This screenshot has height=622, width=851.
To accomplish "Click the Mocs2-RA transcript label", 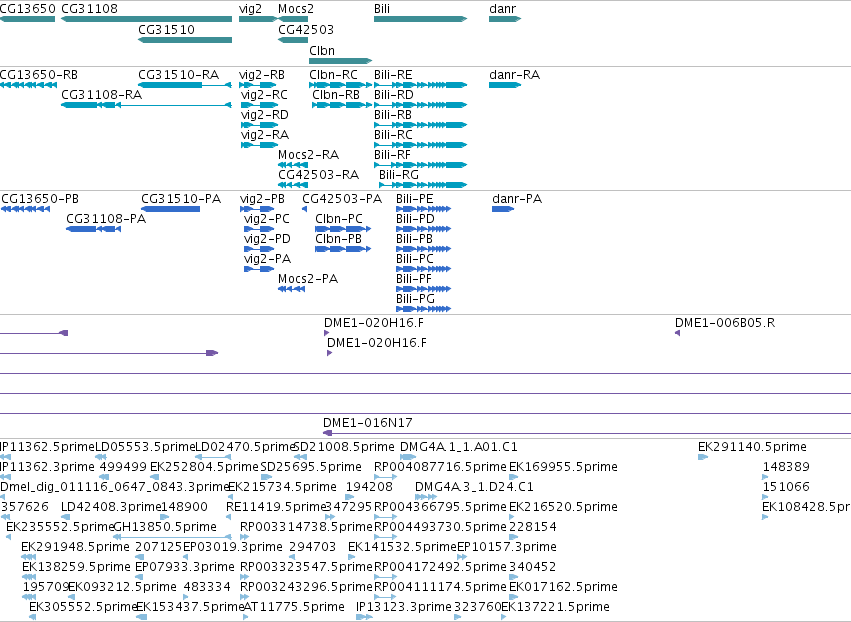I will pyautogui.click(x=308, y=155).
